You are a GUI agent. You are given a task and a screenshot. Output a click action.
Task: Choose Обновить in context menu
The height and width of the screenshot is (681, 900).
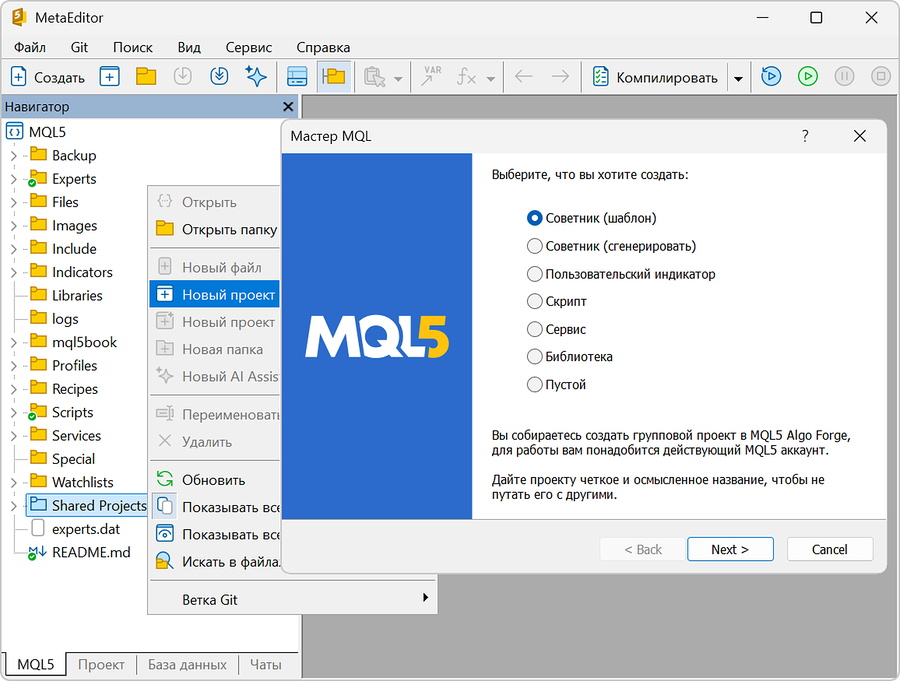pyautogui.click(x=215, y=480)
